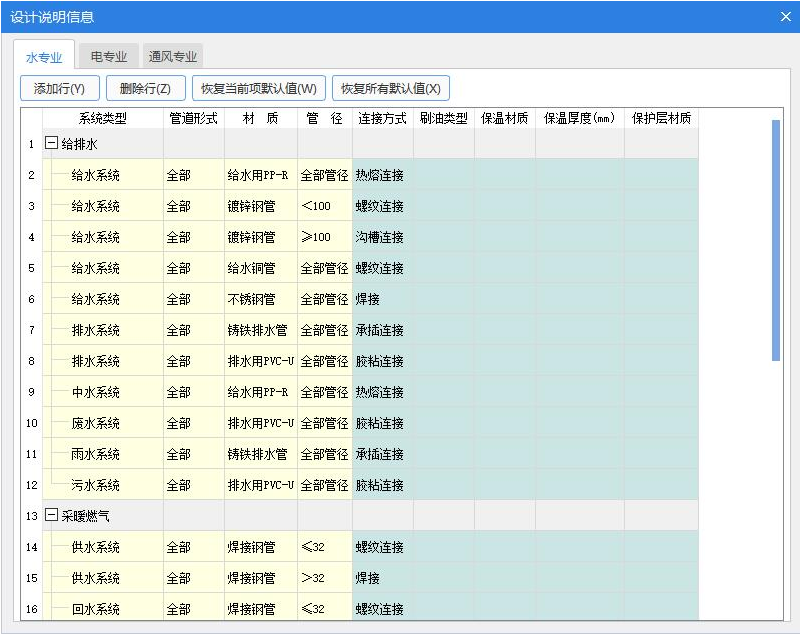800x635 pixels.
Task: Click the 中水系统 row entry
Action: pyautogui.click(x=96, y=392)
